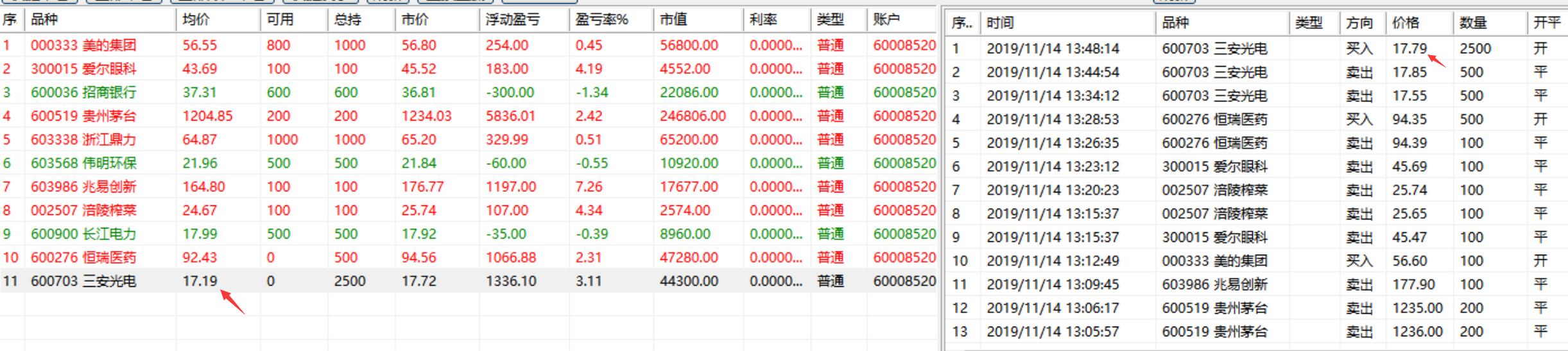Sort positions by 品种 column header

[x=99, y=20]
